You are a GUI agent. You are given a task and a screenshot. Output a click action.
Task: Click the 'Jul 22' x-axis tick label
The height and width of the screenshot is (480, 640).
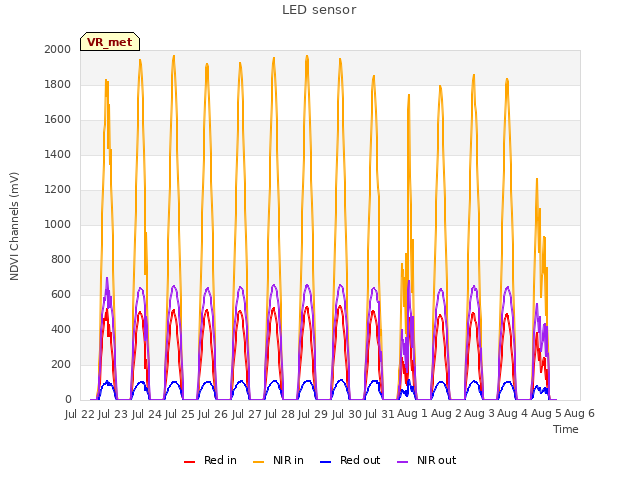pyautogui.click(x=81, y=414)
